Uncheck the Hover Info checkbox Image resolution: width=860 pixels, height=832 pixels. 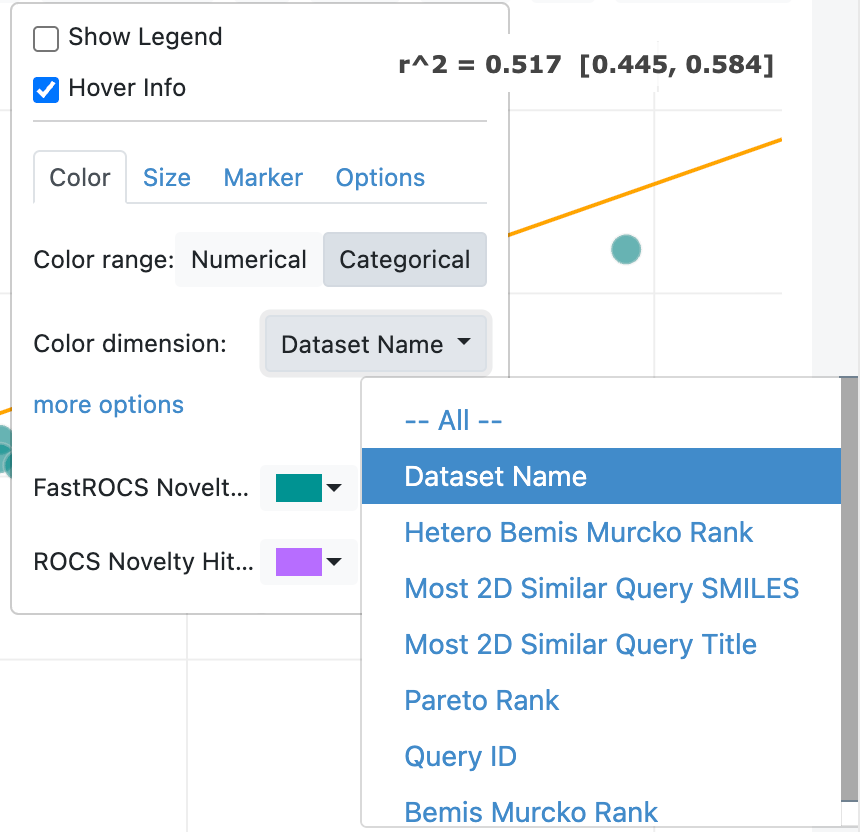coord(46,89)
